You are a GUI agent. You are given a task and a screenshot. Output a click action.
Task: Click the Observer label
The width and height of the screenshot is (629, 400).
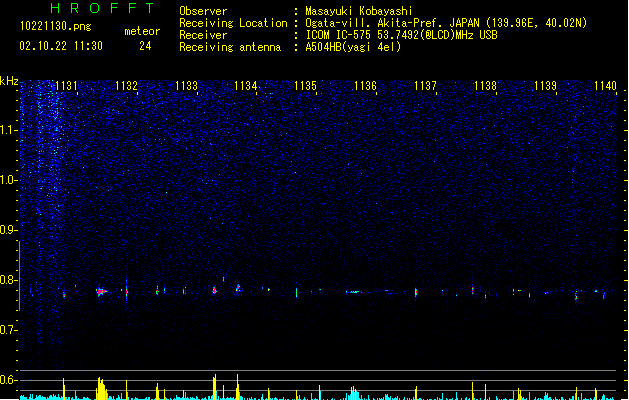(203, 11)
